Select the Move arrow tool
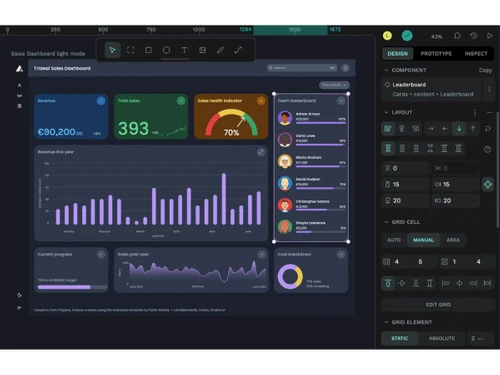 112,50
